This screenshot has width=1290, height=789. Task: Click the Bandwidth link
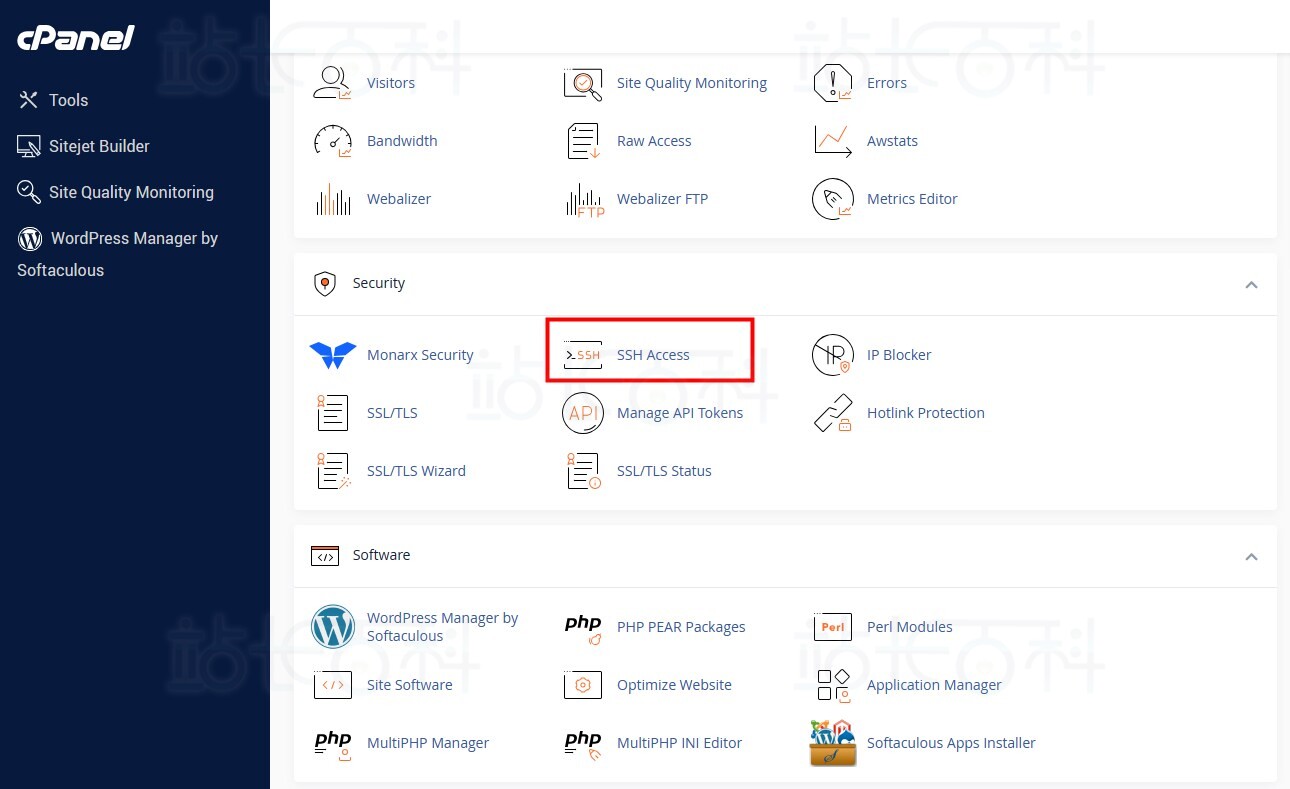coord(402,141)
